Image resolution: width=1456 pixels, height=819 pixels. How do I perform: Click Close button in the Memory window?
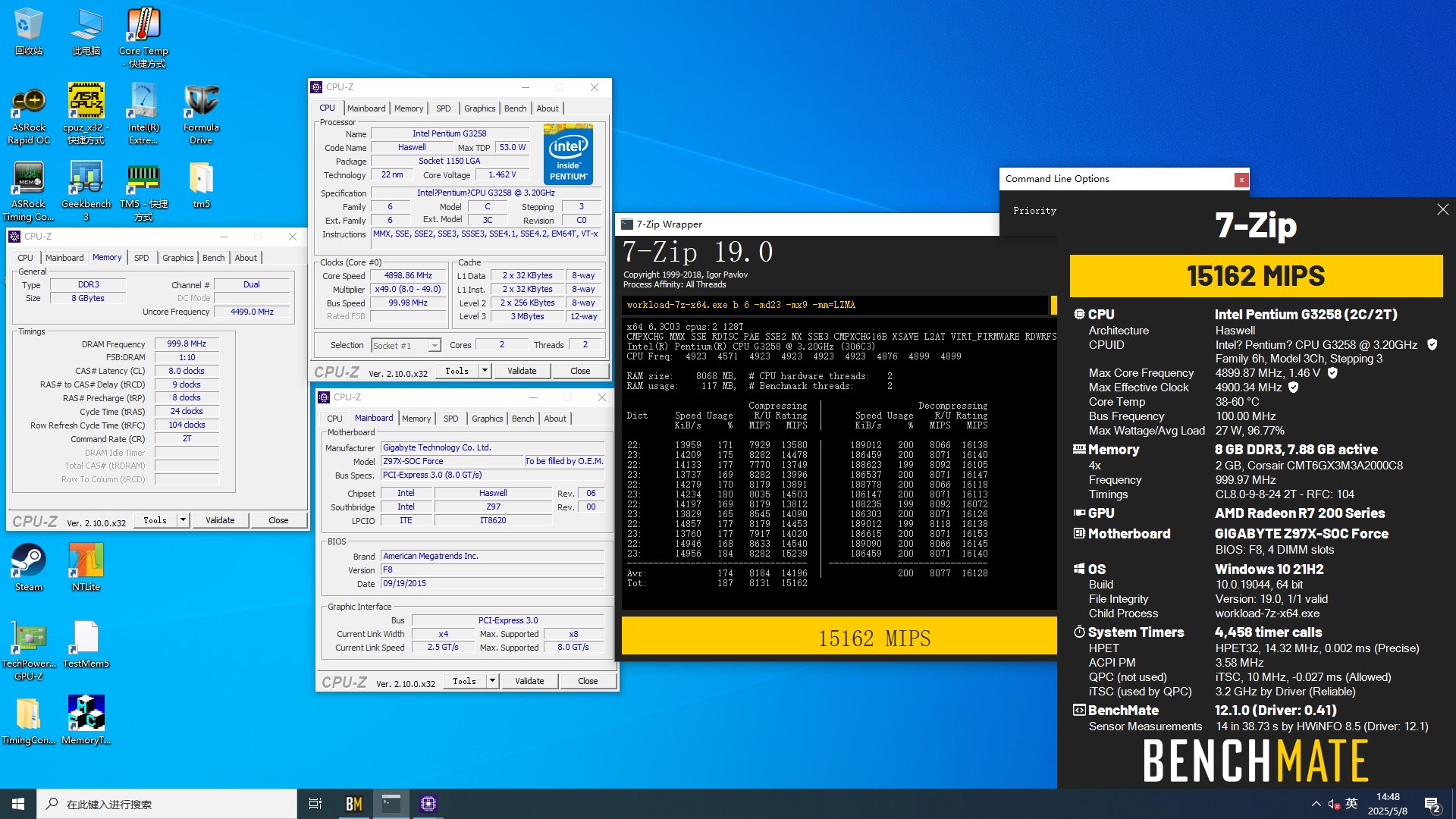pos(278,520)
